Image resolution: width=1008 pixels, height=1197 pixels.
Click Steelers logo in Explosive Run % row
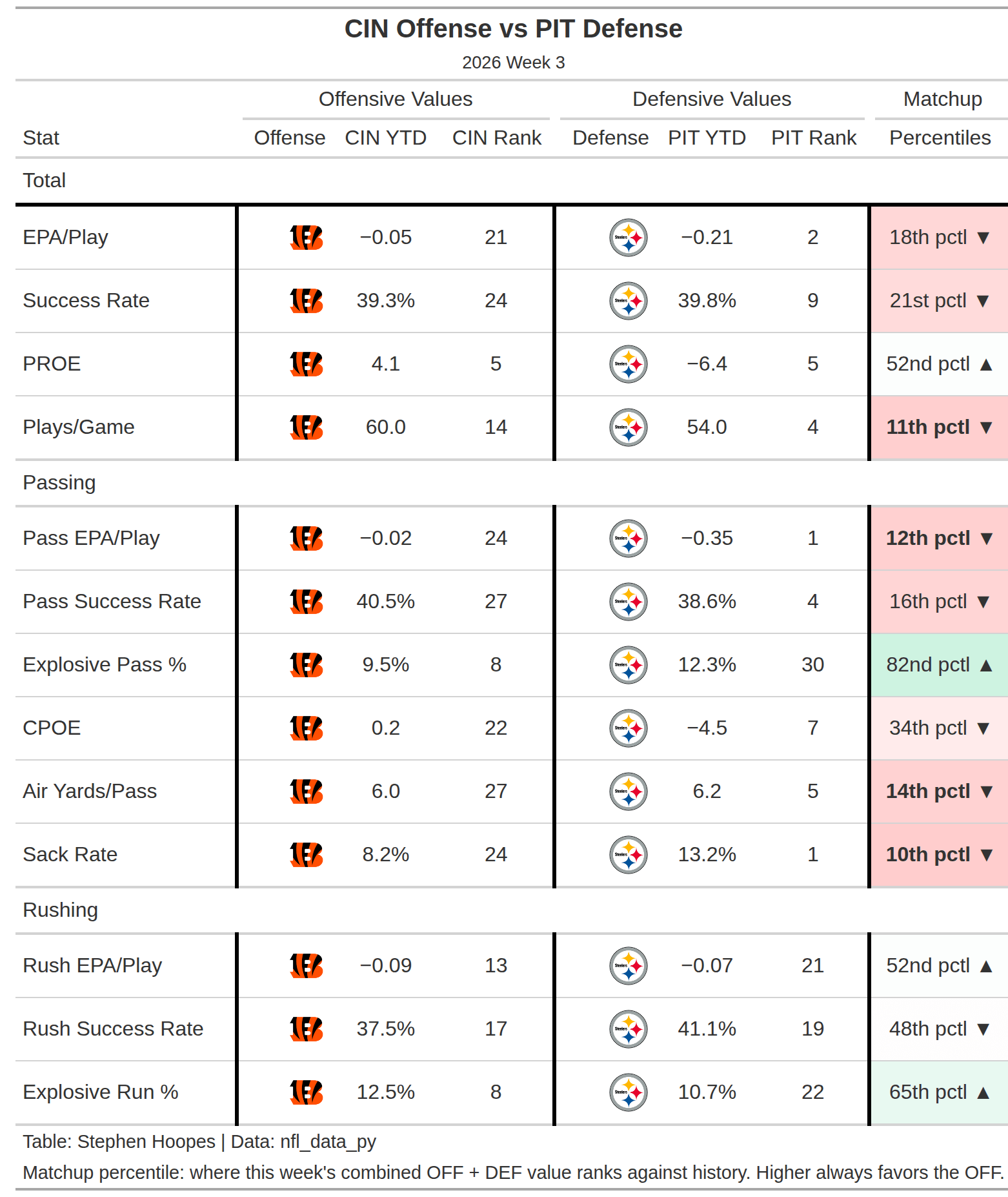[628, 1092]
